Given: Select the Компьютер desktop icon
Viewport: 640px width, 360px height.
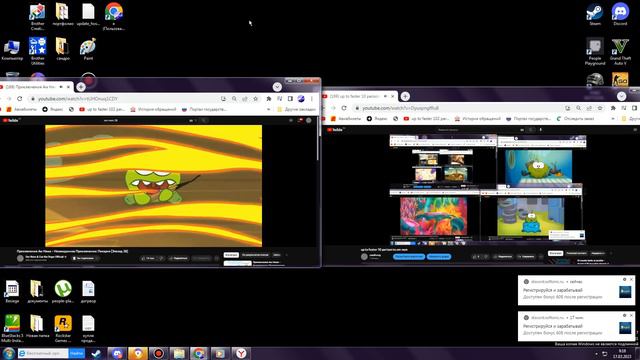Looking at the screenshot, I should pyautogui.click(x=12, y=50).
